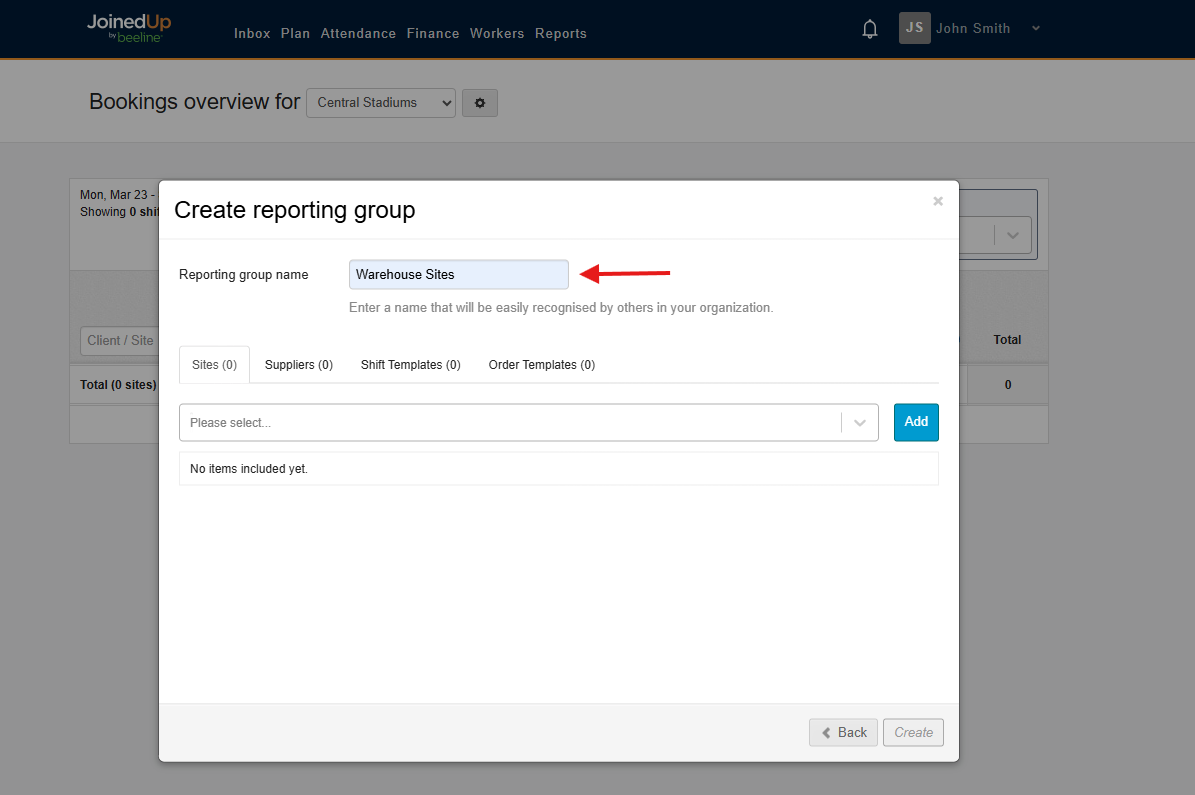Viewport: 1195px width, 795px height.
Task: Open the Plan section
Action: 295,33
